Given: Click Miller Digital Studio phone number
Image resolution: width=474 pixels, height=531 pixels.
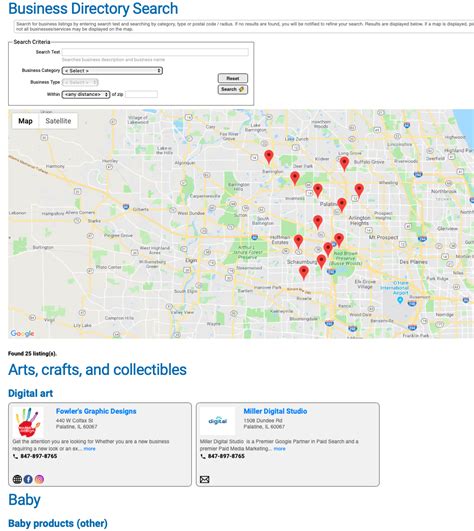Looking at the screenshot, I should [226, 456].
